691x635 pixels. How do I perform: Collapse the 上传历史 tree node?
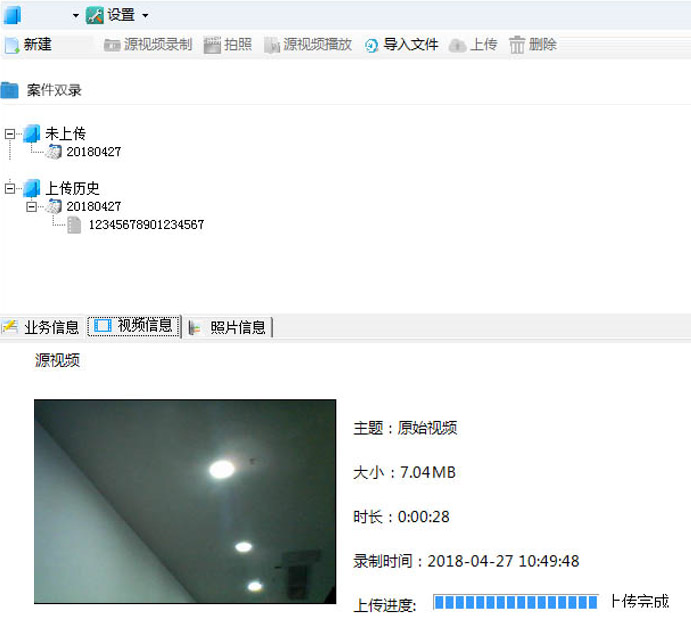tap(10, 189)
